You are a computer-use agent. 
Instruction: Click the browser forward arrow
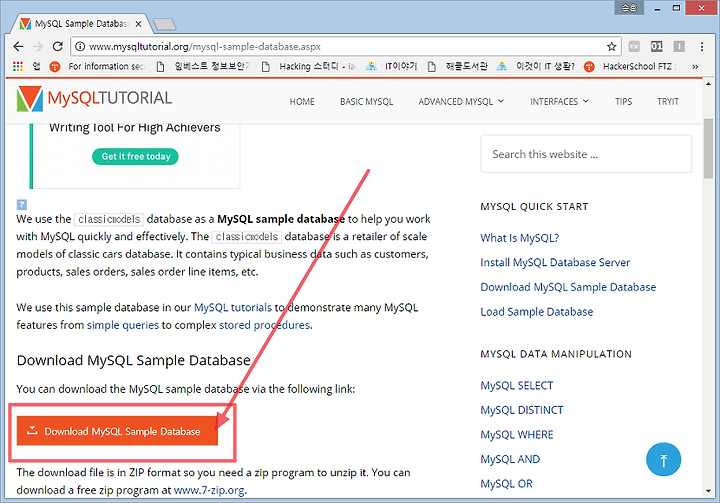click(x=38, y=46)
